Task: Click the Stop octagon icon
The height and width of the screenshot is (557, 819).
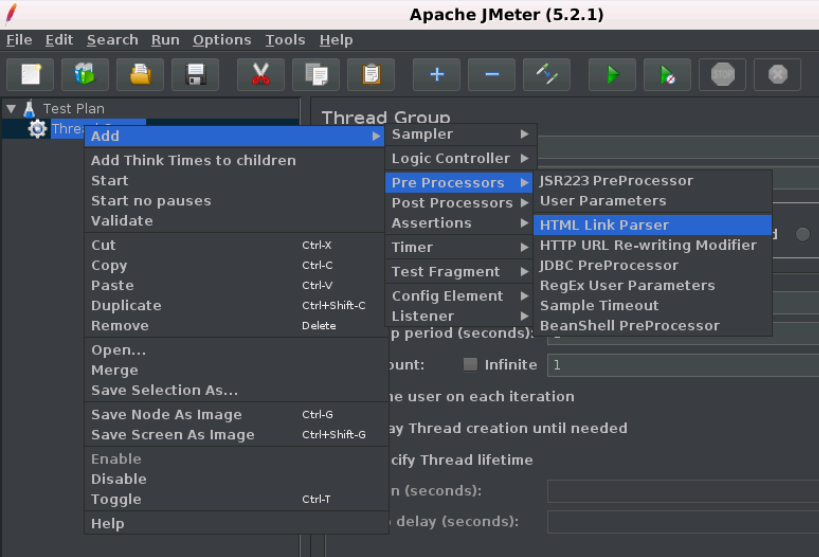Action: 722,75
